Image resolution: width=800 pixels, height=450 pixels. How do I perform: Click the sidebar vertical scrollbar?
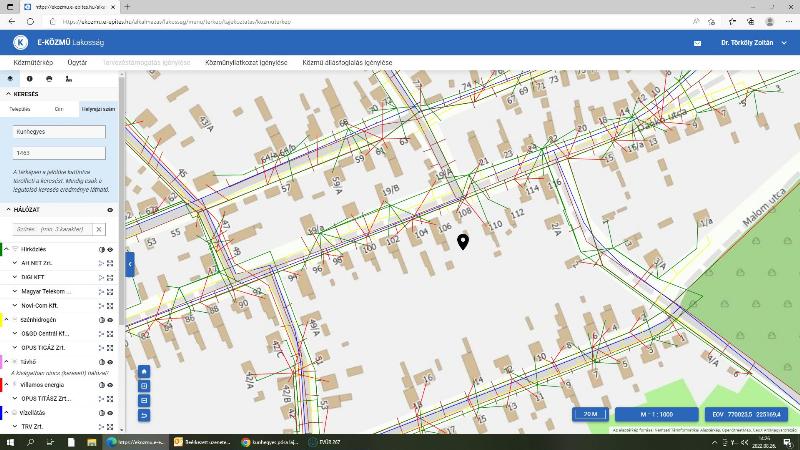tap(121, 199)
